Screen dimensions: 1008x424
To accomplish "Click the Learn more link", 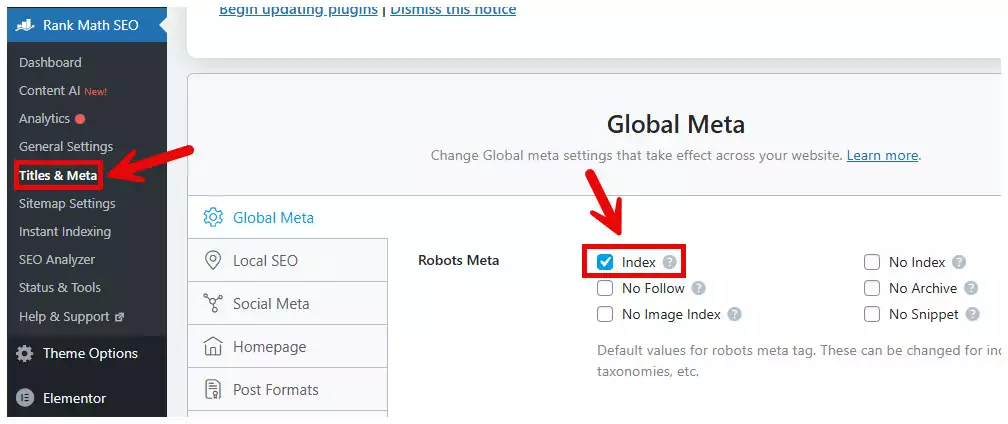I will [x=882, y=155].
